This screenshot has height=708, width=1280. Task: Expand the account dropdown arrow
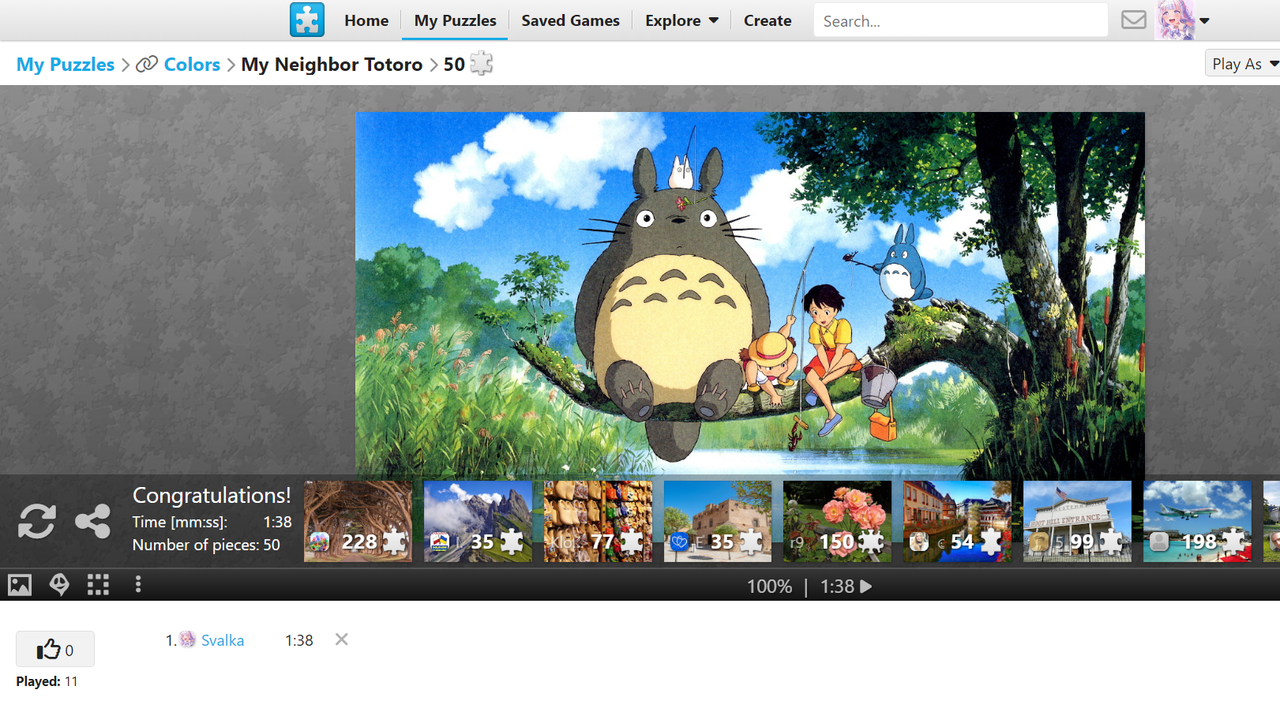[1205, 21]
